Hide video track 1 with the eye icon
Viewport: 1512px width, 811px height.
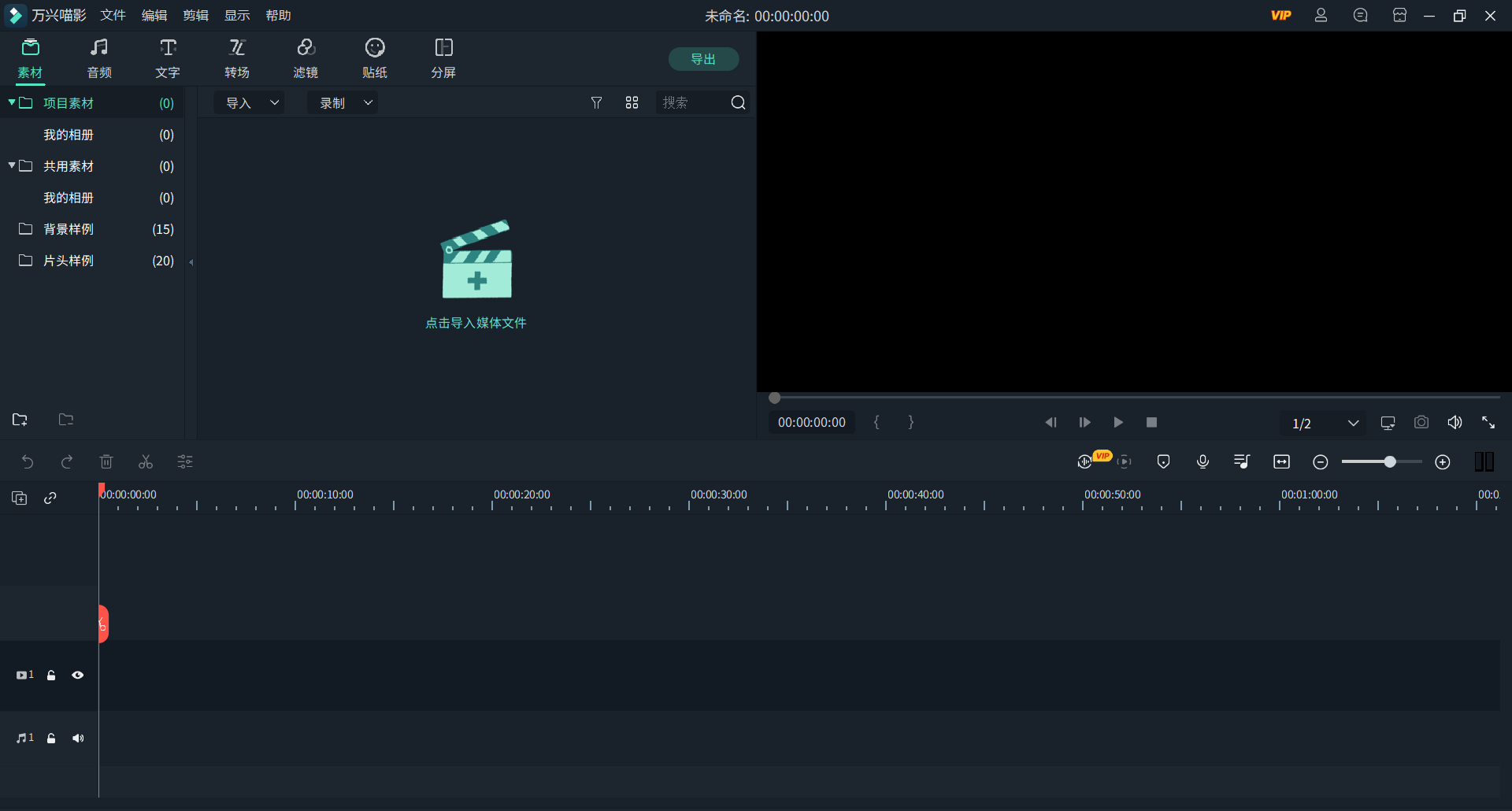click(78, 676)
